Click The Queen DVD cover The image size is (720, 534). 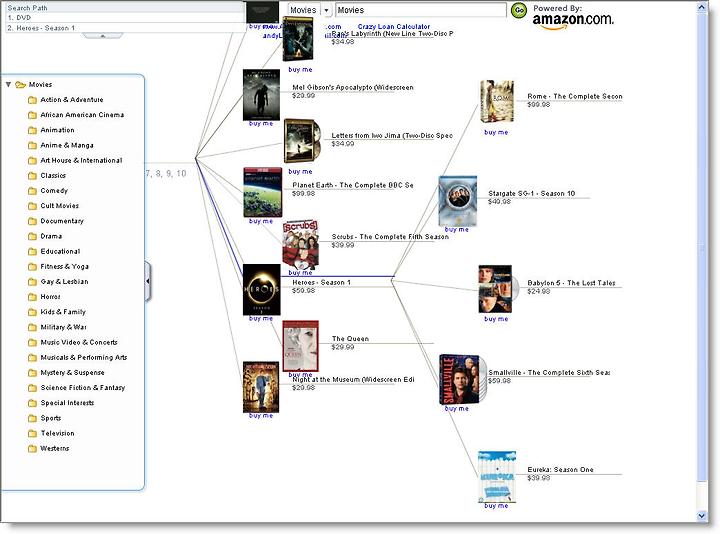[300, 346]
